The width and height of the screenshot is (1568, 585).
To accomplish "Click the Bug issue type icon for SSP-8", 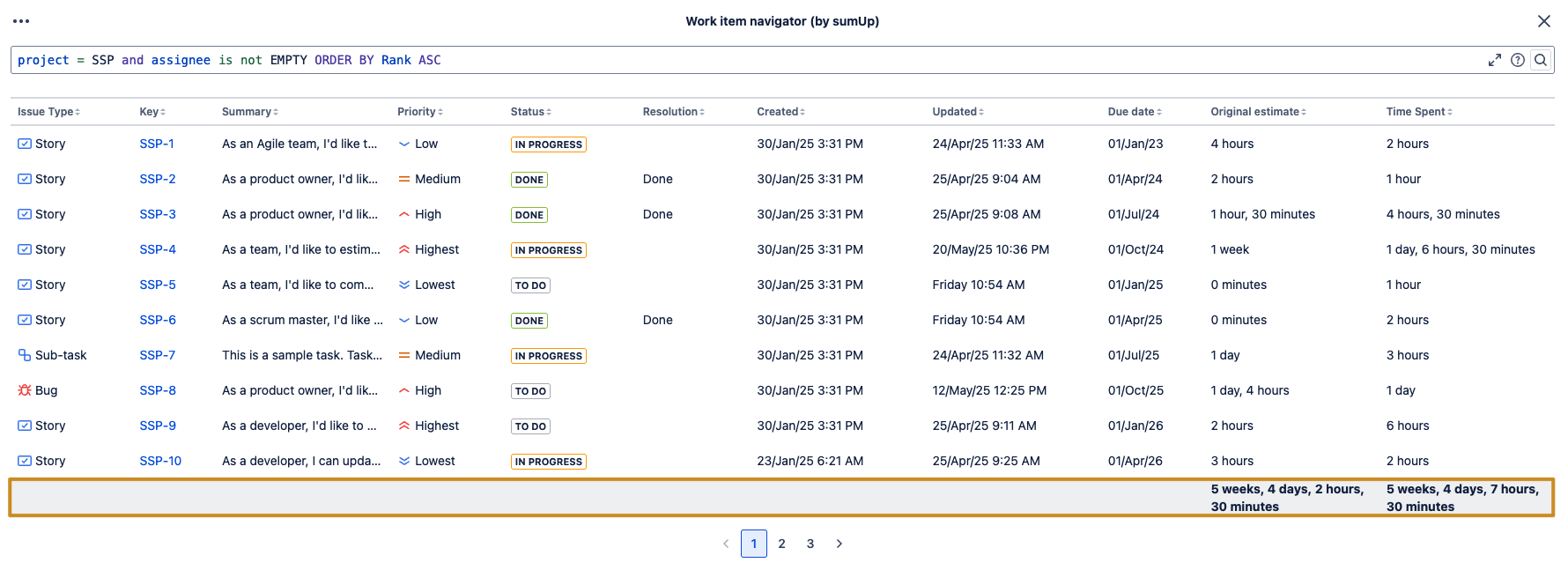I will [25, 390].
